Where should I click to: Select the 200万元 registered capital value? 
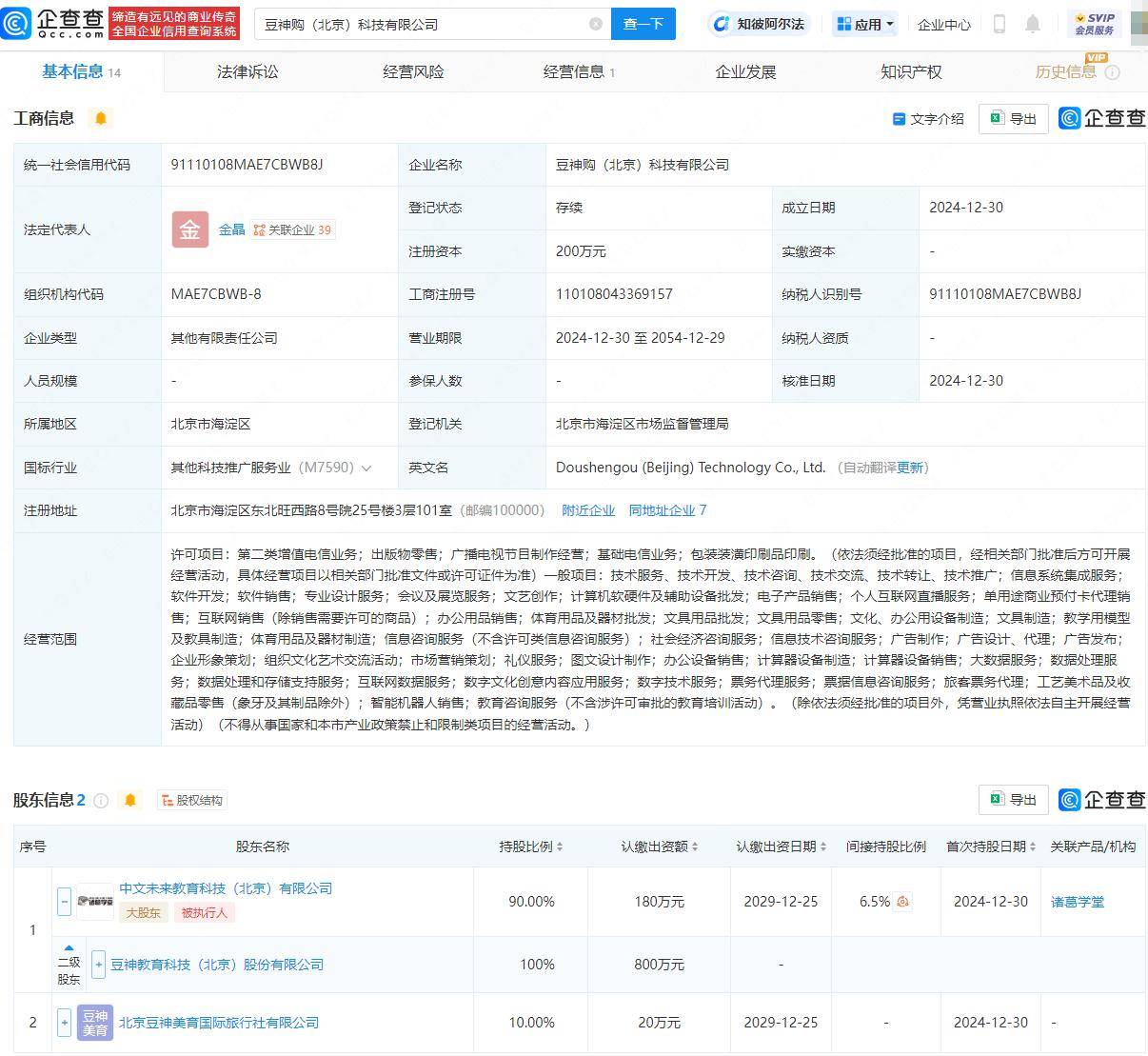(581, 251)
